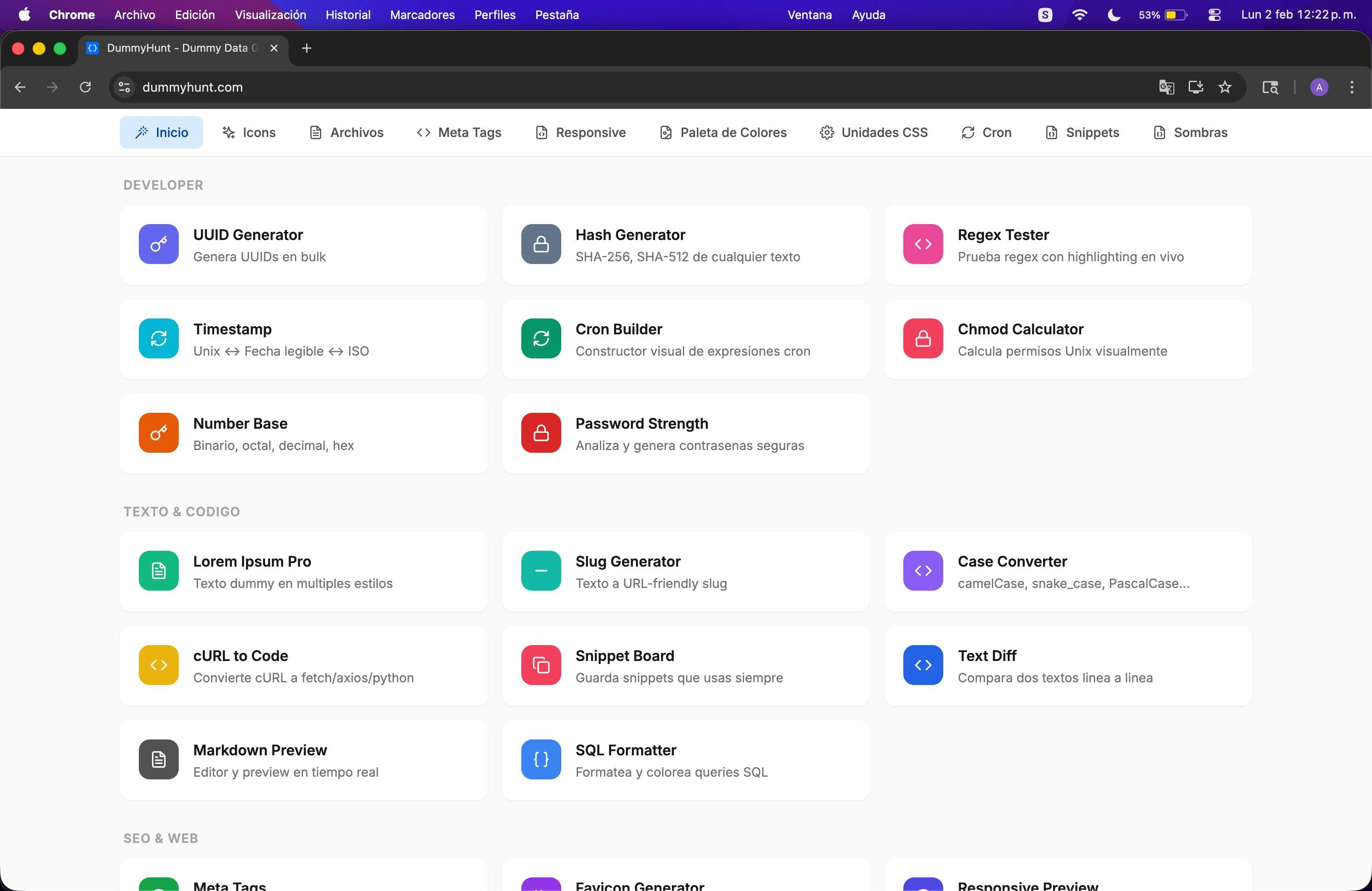Click the SQL Formatter braces icon
This screenshot has width=1372, height=891.
pos(540,759)
